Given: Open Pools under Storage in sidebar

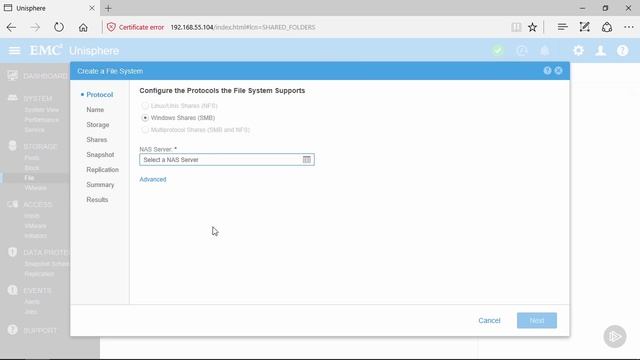Looking at the screenshot, I should pos(32,158).
